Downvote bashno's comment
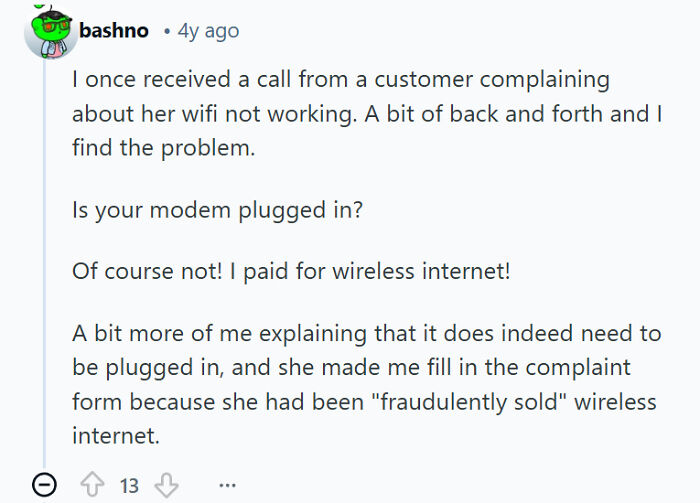The width and height of the screenshot is (700, 503). tap(165, 485)
